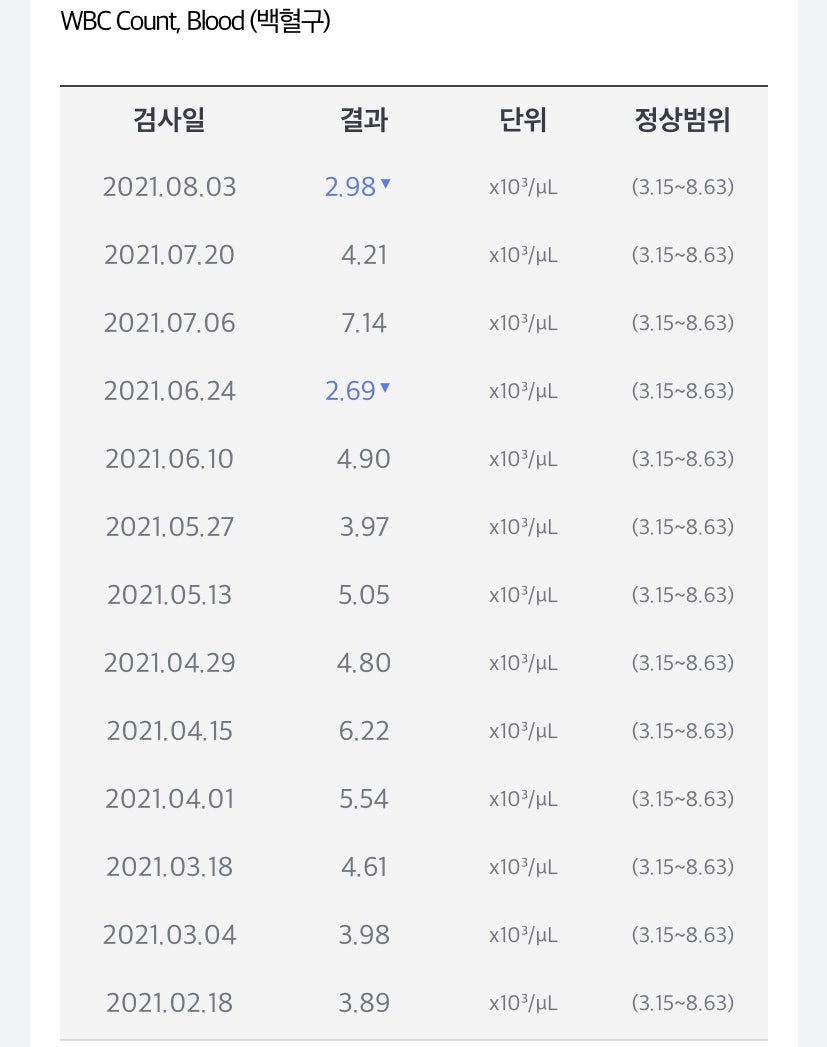Click the low-value arrow beside 2.98
The image size is (827, 1047).
385,183
